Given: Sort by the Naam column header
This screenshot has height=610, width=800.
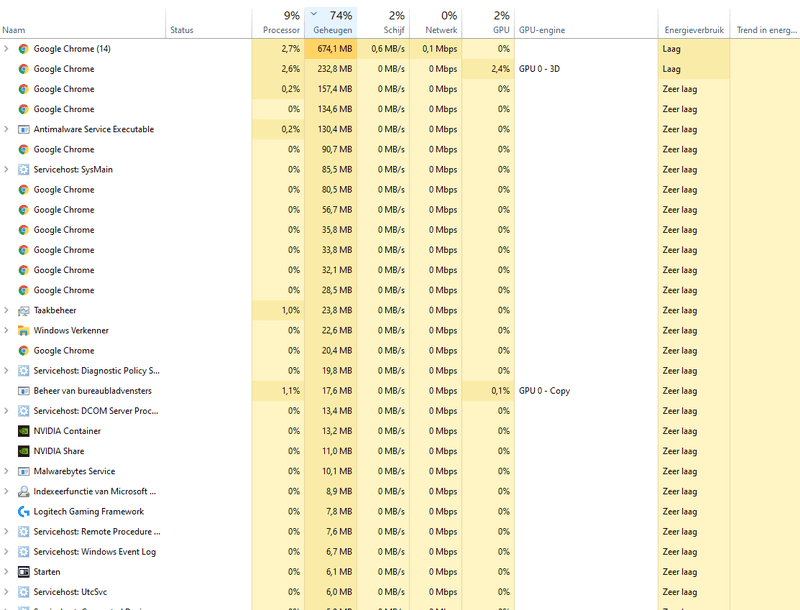Looking at the screenshot, I should pos(83,23).
